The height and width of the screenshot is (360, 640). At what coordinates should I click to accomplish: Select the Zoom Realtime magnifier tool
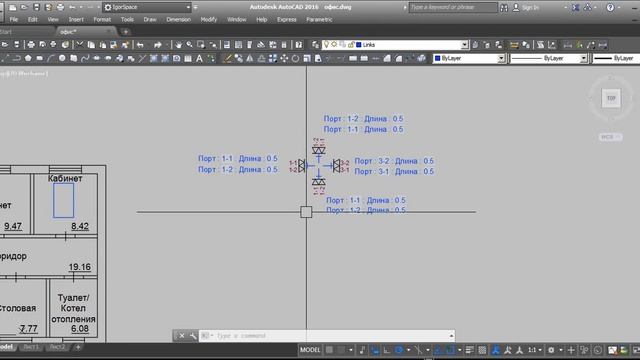[x=189, y=45]
